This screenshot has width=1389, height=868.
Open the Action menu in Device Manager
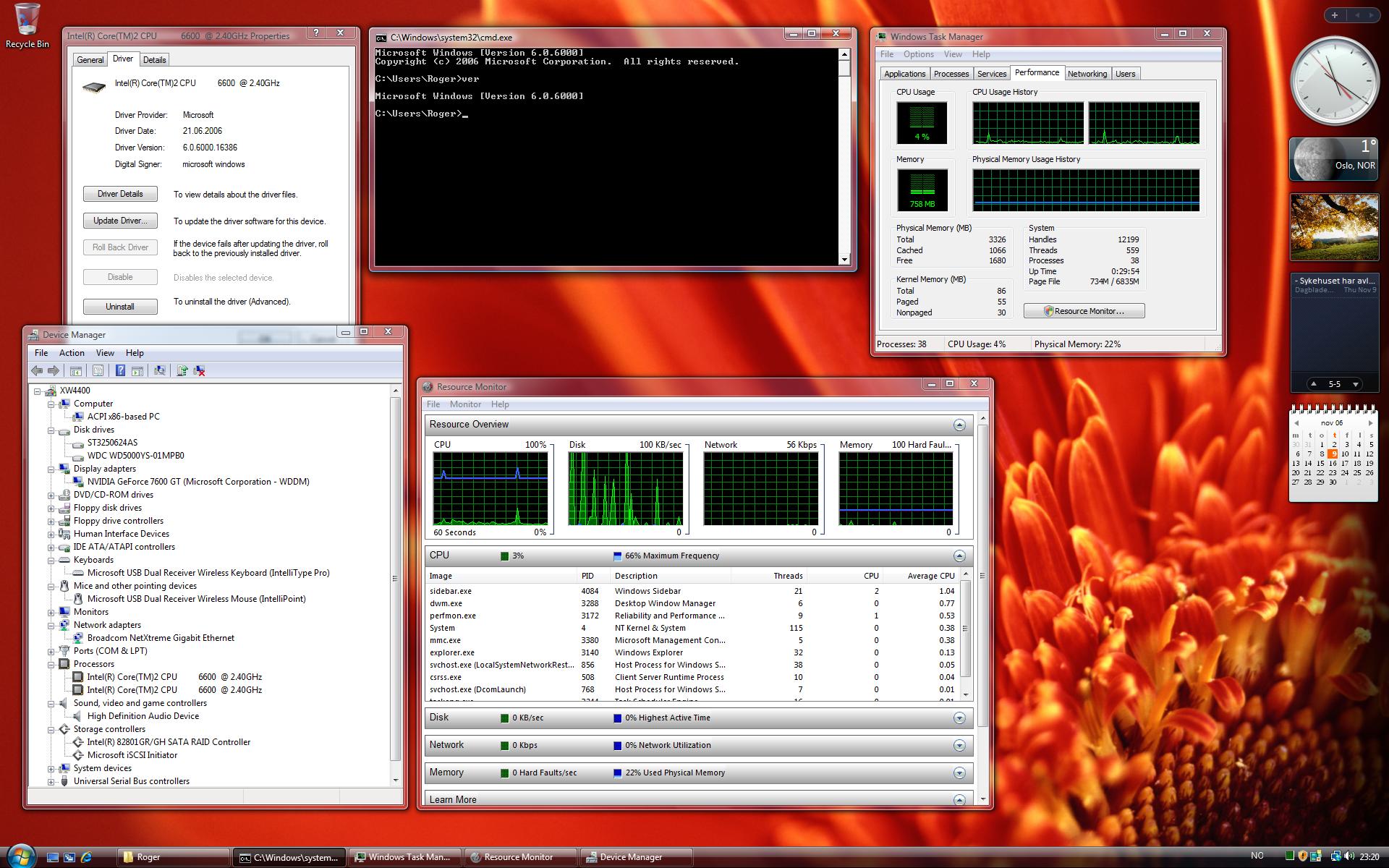point(72,353)
